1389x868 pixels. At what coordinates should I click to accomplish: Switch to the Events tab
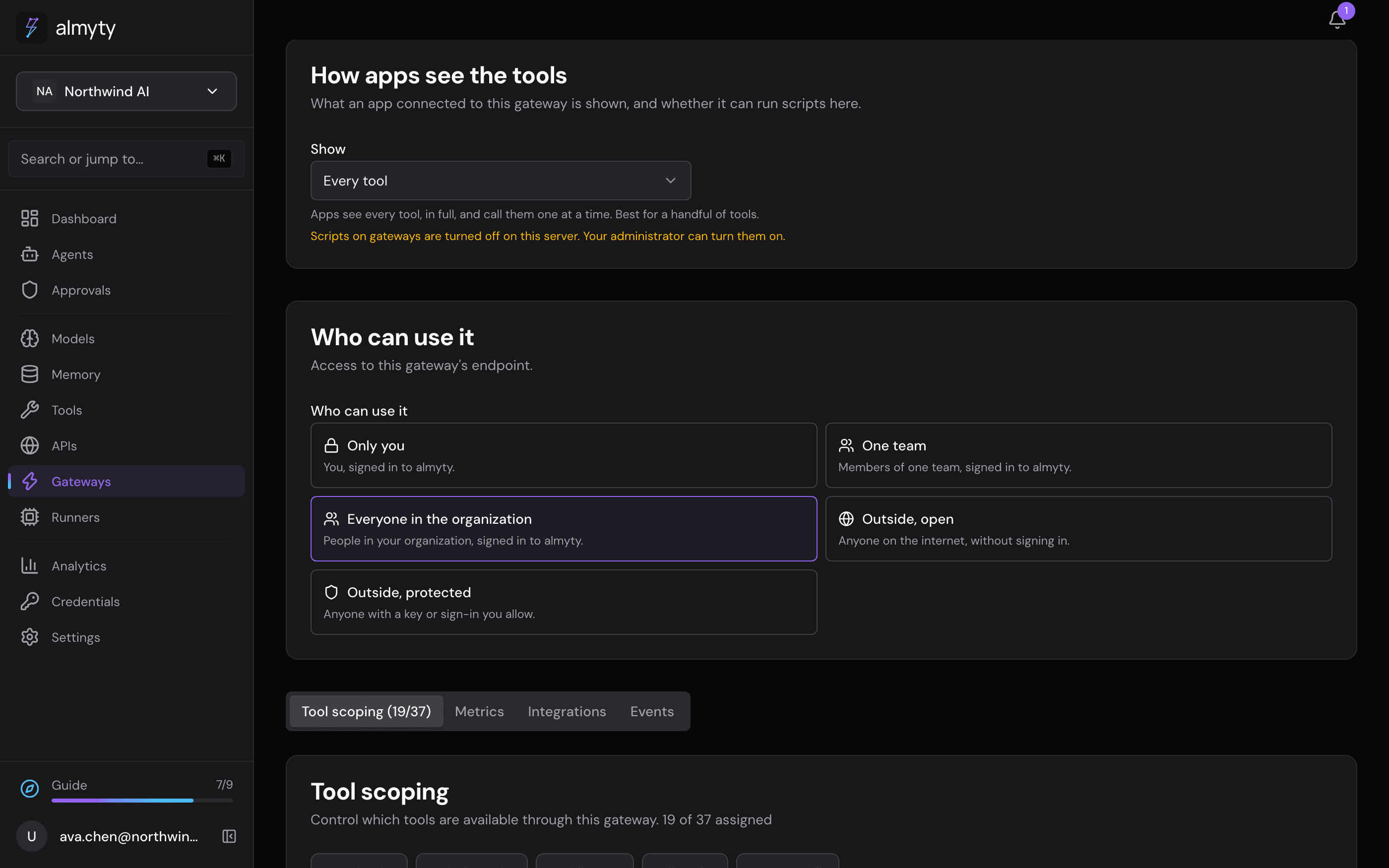tap(652, 711)
